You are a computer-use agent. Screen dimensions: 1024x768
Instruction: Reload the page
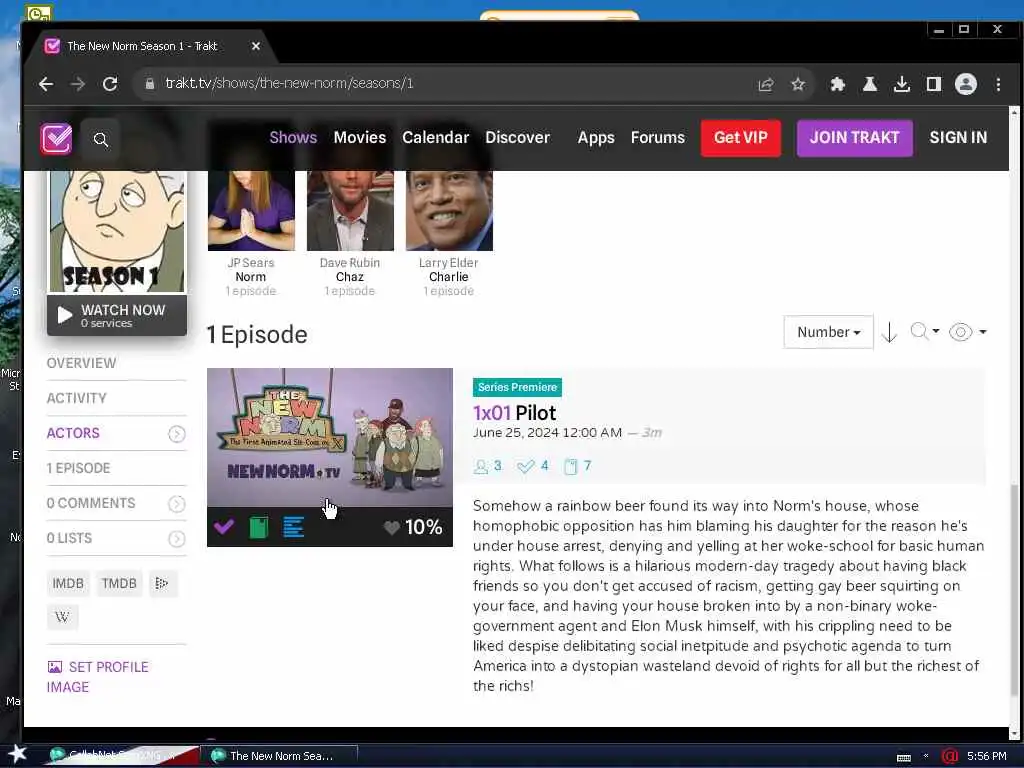point(110,84)
